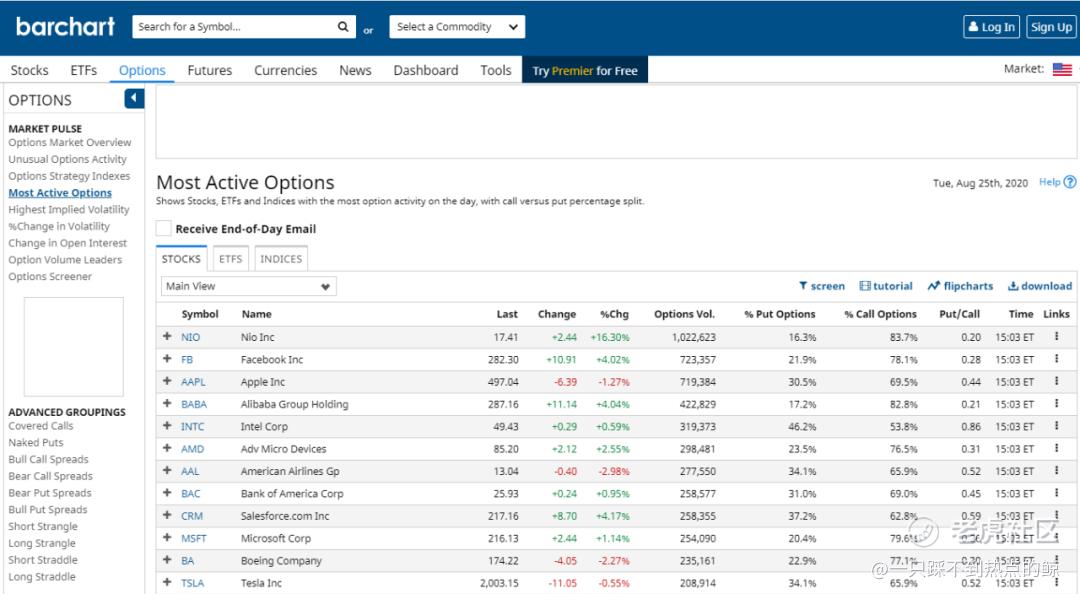Screen dimensions: 1080x594
Task: Click the US flag market icon
Action: point(1062,69)
